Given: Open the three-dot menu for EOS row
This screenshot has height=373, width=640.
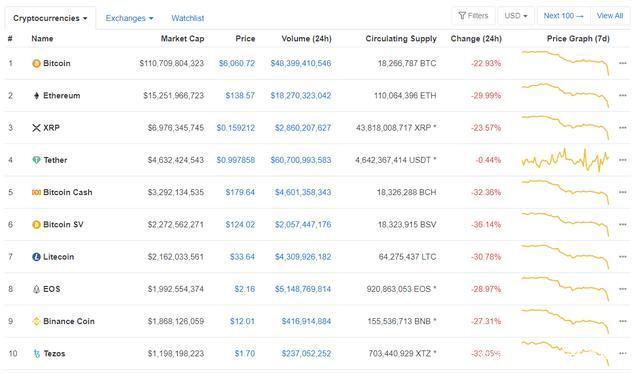Looking at the screenshot, I should [622, 289].
